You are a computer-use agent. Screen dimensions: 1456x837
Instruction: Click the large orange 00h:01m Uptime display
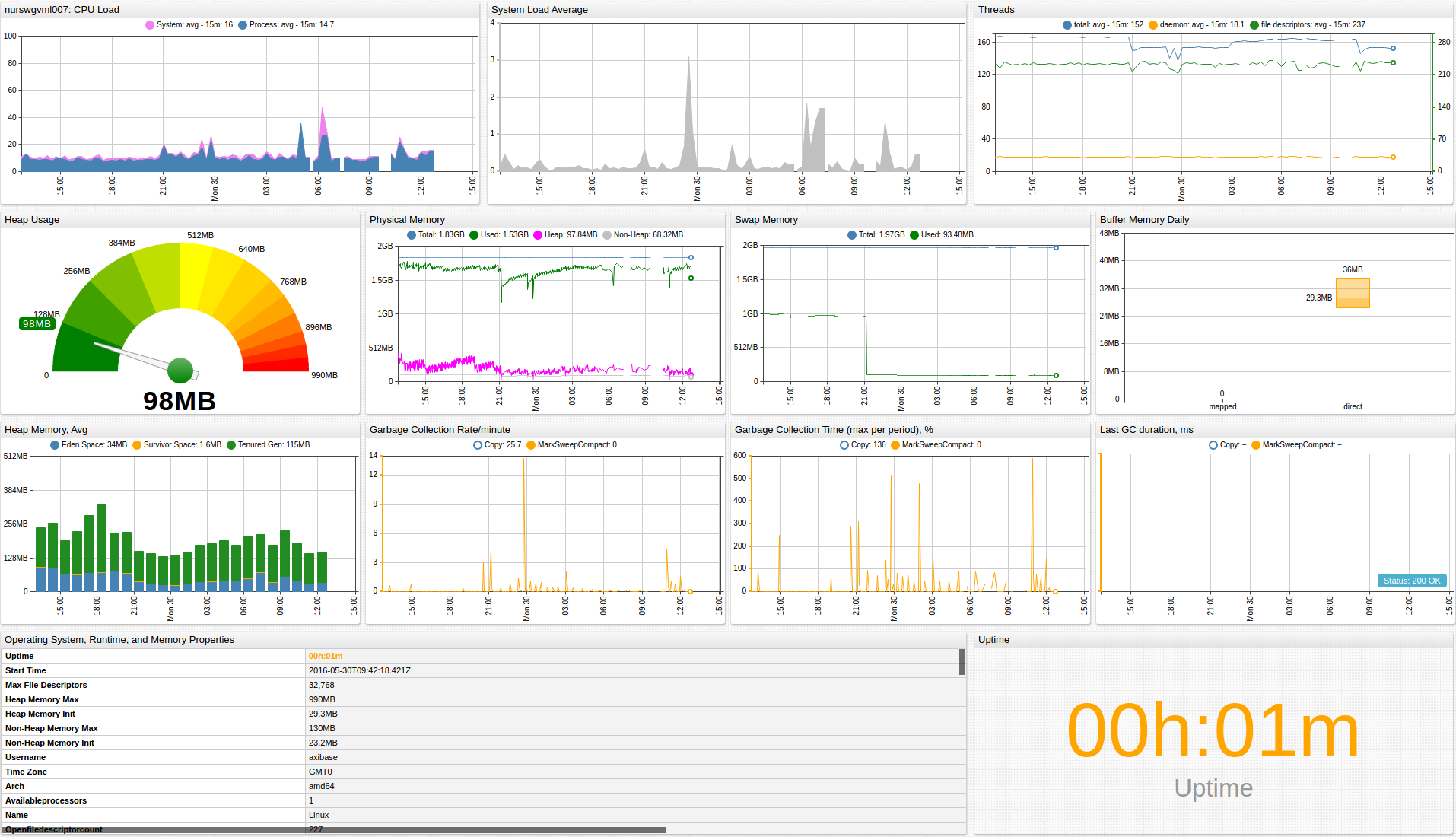pos(1213,730)
